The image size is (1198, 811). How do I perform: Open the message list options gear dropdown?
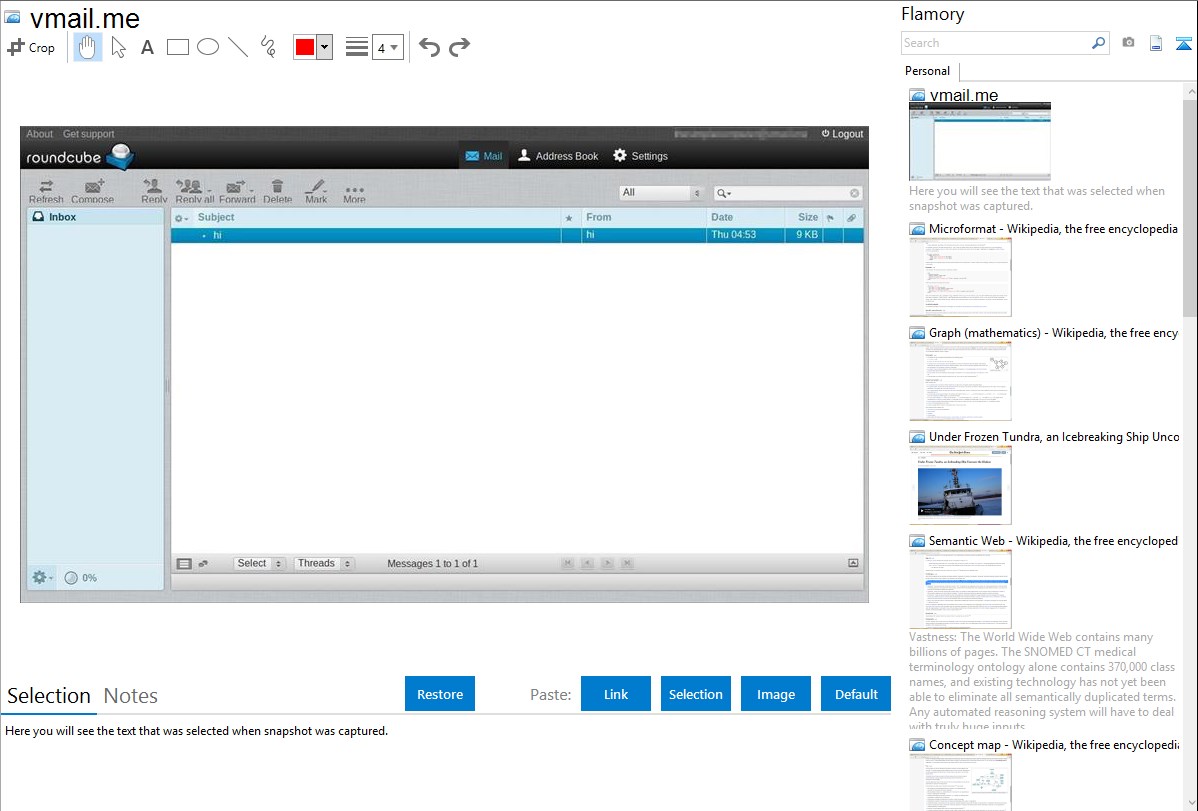click(x=181, y=218)
